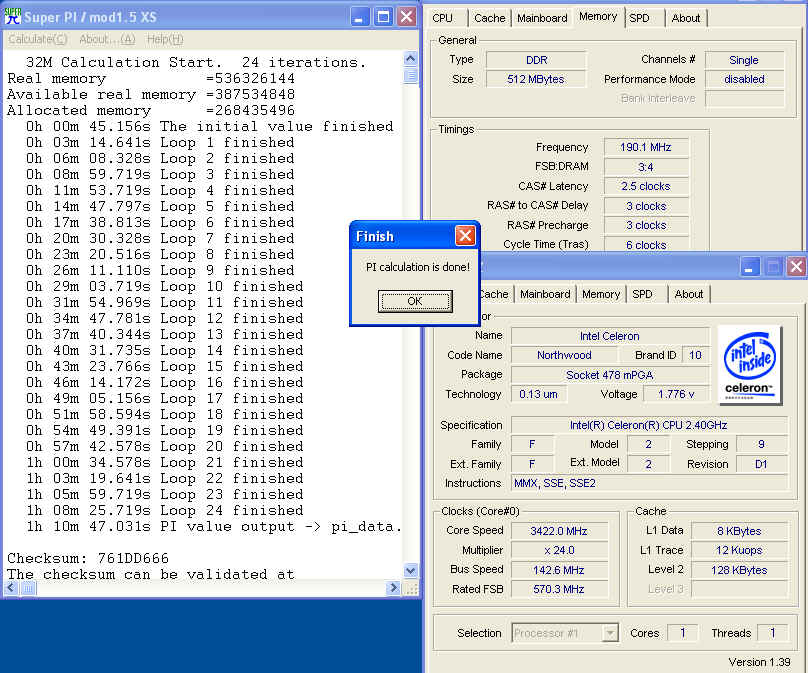Click the Intel Inside Celeron logo
The image size is (808, 673).
749,364
